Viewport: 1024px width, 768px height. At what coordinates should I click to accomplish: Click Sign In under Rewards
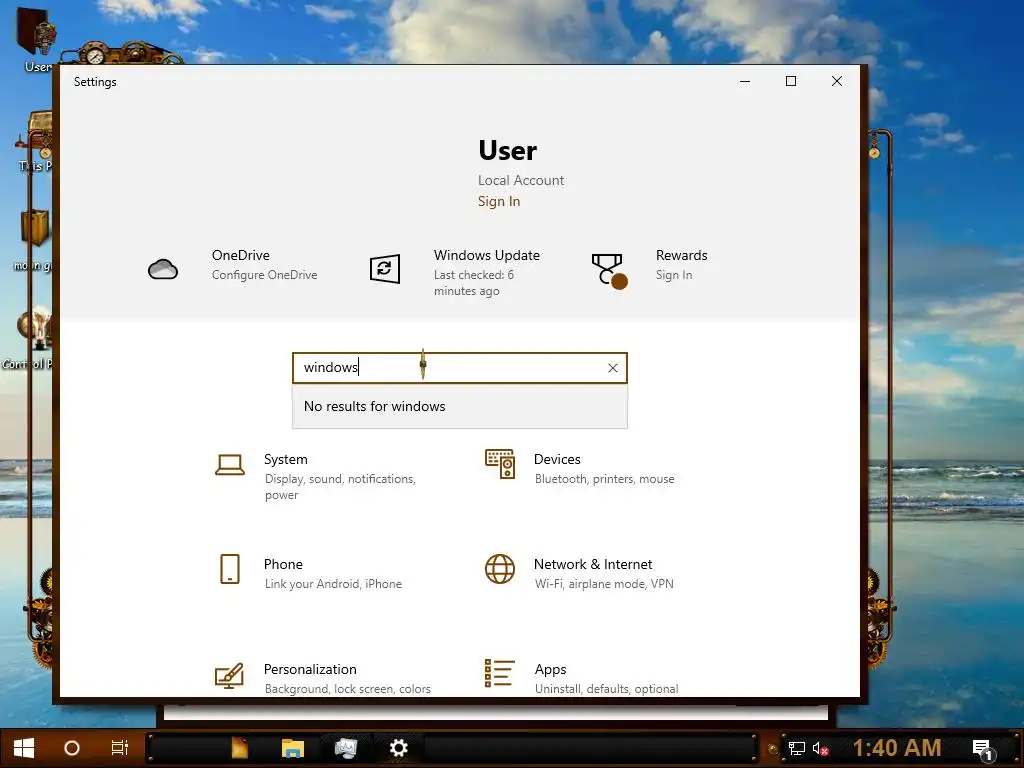674,275
